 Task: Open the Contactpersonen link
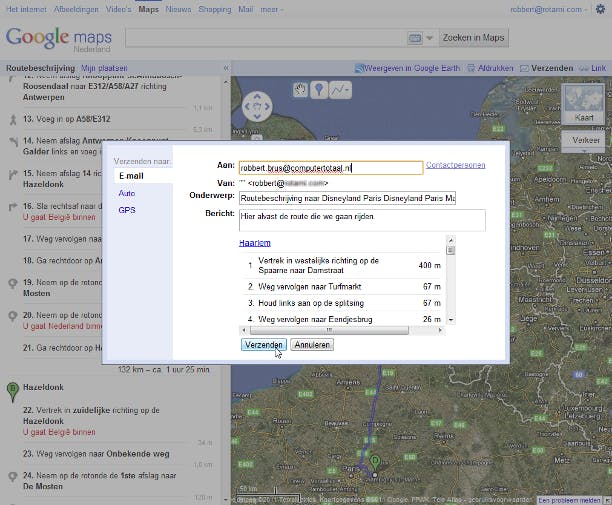pos(455,164)
